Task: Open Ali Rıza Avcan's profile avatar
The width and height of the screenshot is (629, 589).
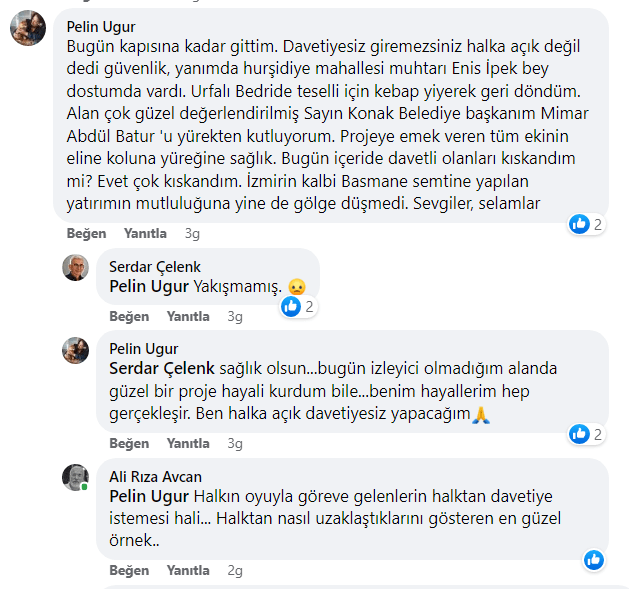Action: [76, 476]
